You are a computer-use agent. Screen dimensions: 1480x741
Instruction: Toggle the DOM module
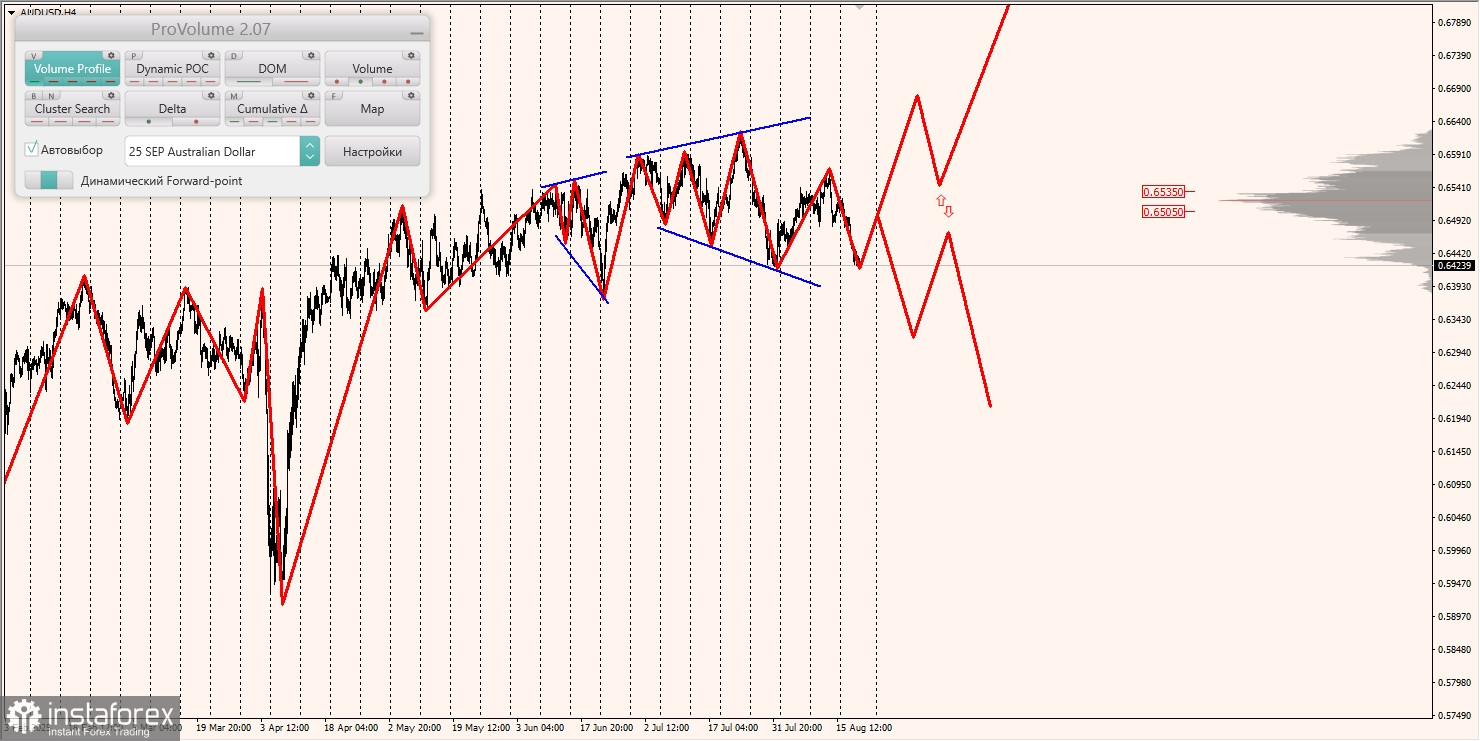[x=272, y=69]
